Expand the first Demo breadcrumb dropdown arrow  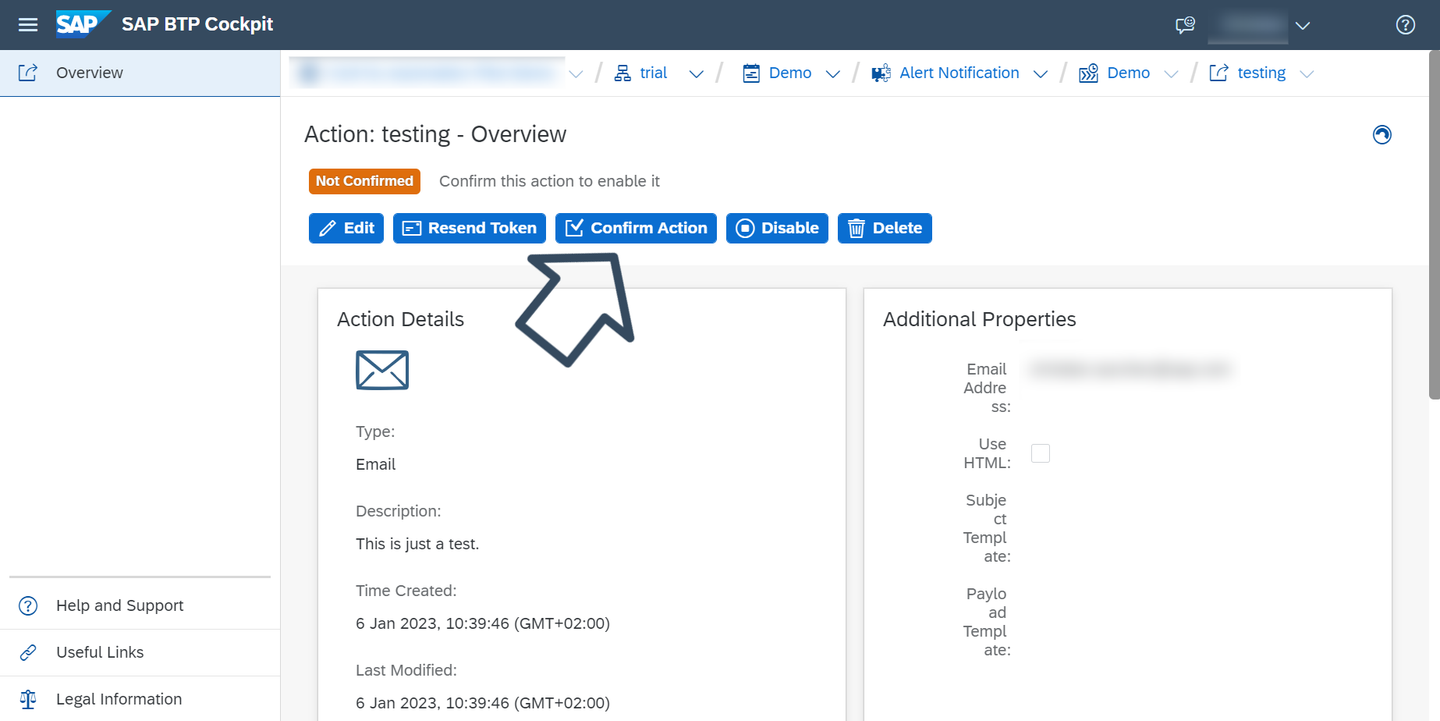(x=832, y=74)
